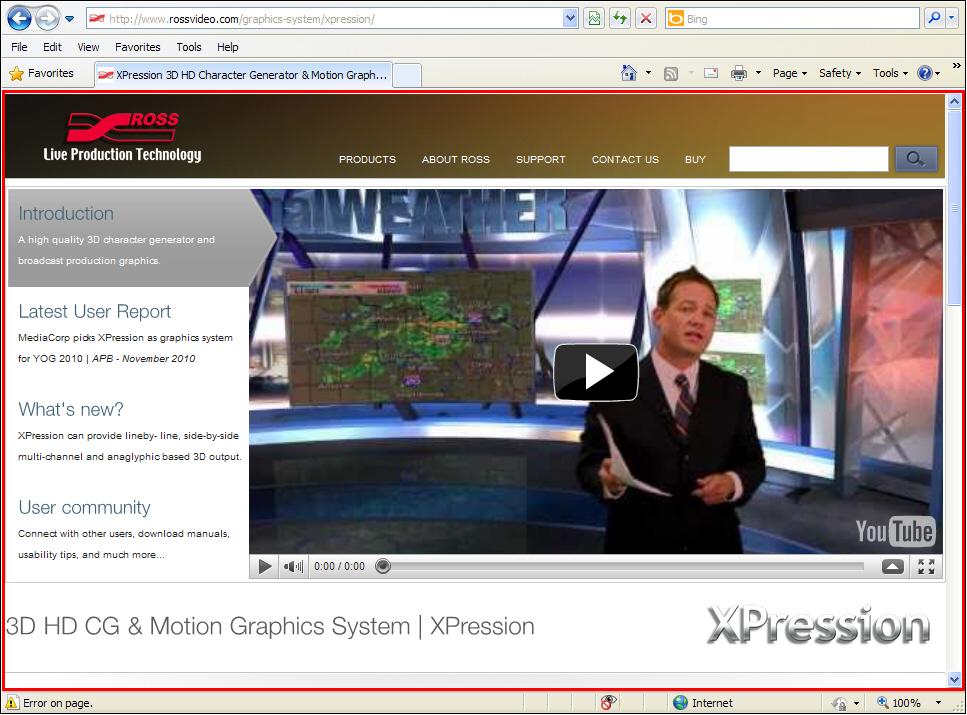Expand the address bar history dropdown
Image resolution: width=967 pixels, height=715 pixels.
pos(570,19)
